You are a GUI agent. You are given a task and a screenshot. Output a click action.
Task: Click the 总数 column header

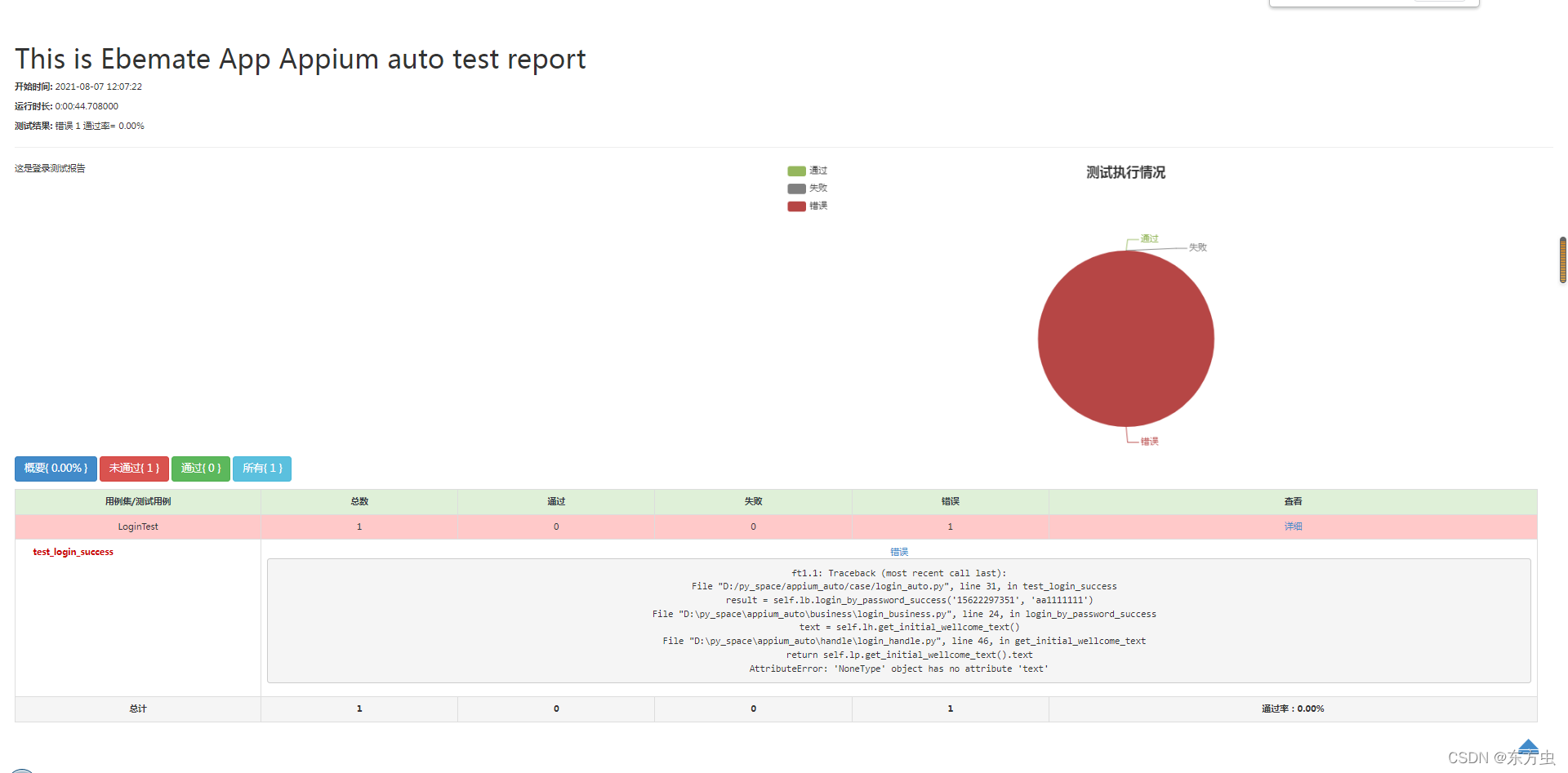pyautogui.click(x=359, y=501)
